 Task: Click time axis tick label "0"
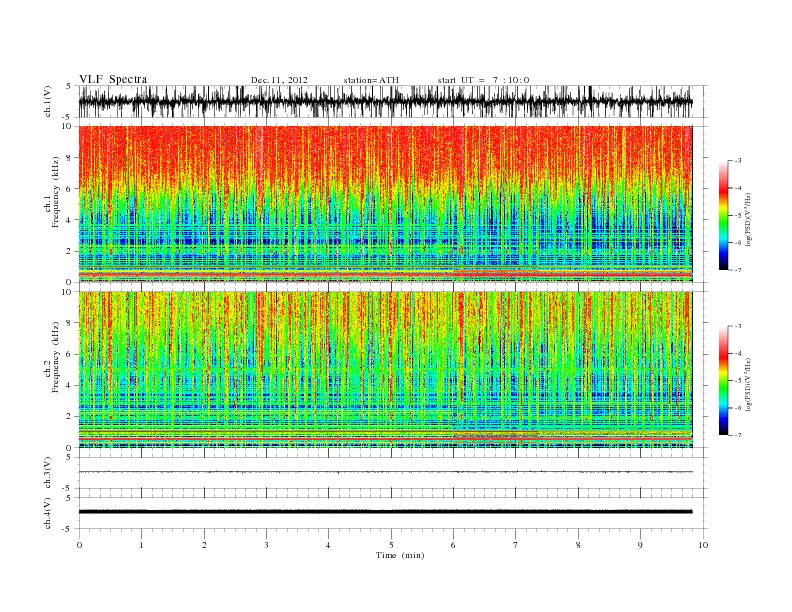79,545
